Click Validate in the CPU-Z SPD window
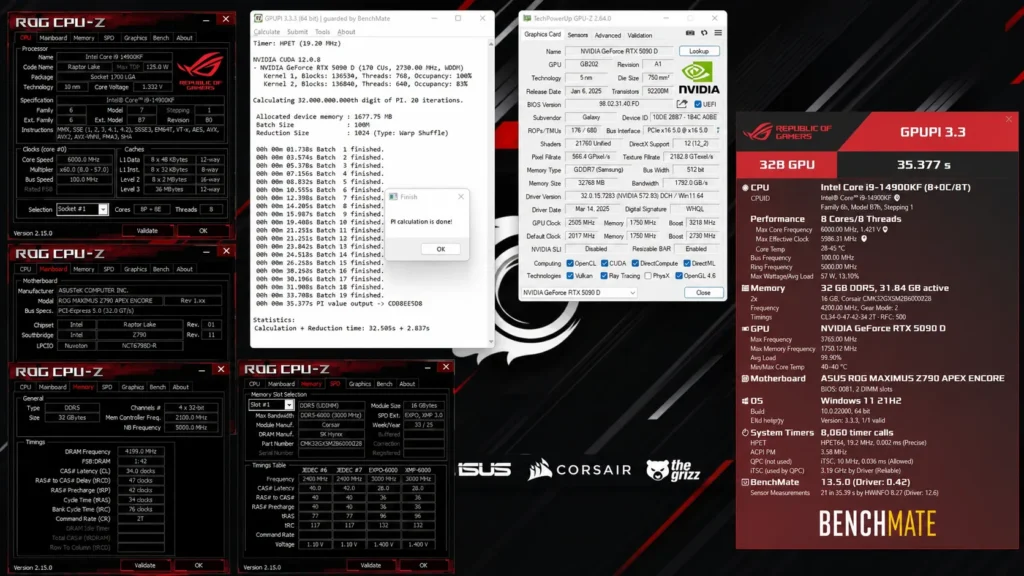1024x576 pixels. 371,566
